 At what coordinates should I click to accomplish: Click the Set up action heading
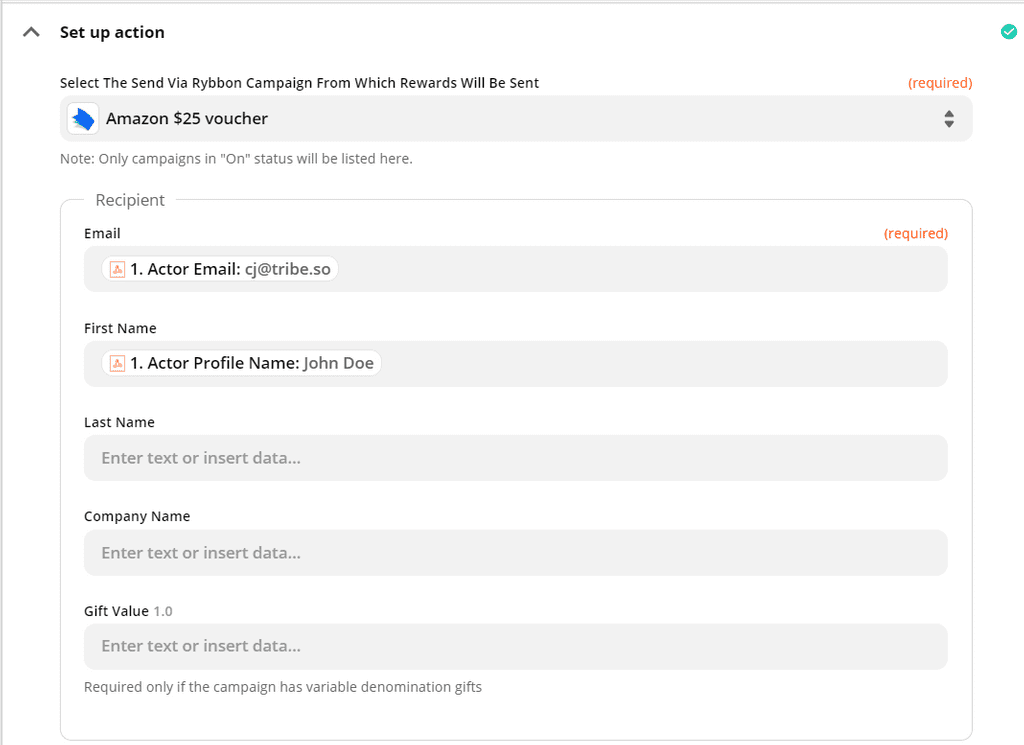(112, 32)
